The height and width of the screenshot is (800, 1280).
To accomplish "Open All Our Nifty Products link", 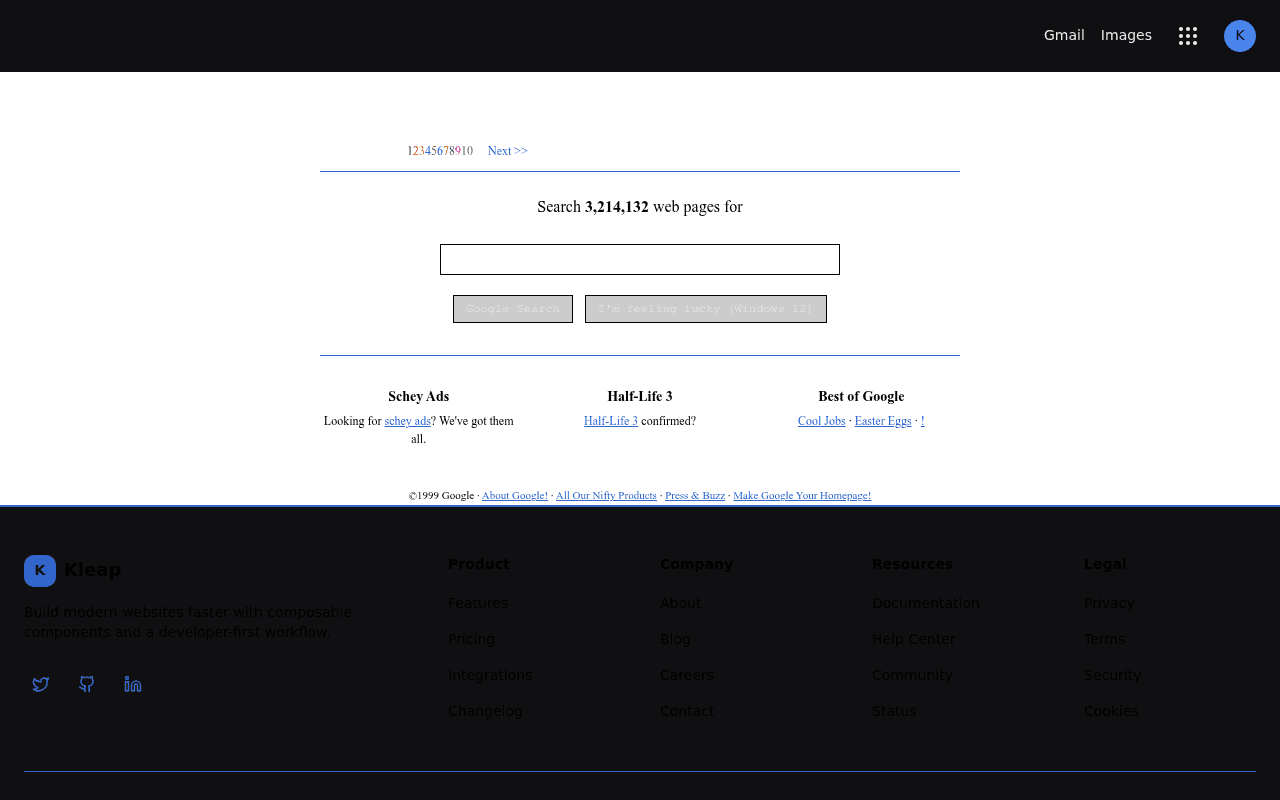I will click(x=606, y=495).
